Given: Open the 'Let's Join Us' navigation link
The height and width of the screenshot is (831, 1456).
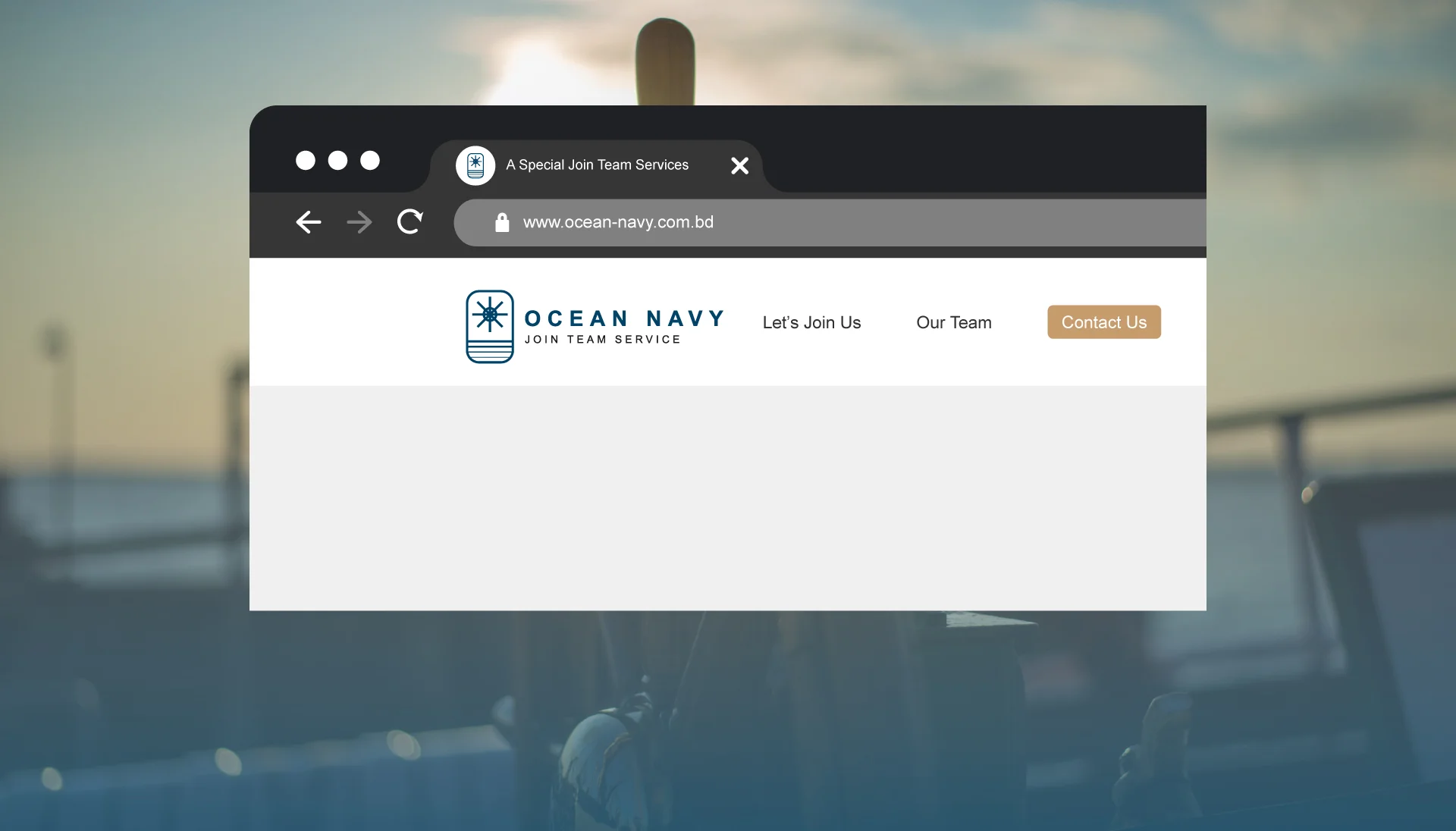Looking at the screenshot, I should (811, 322).
